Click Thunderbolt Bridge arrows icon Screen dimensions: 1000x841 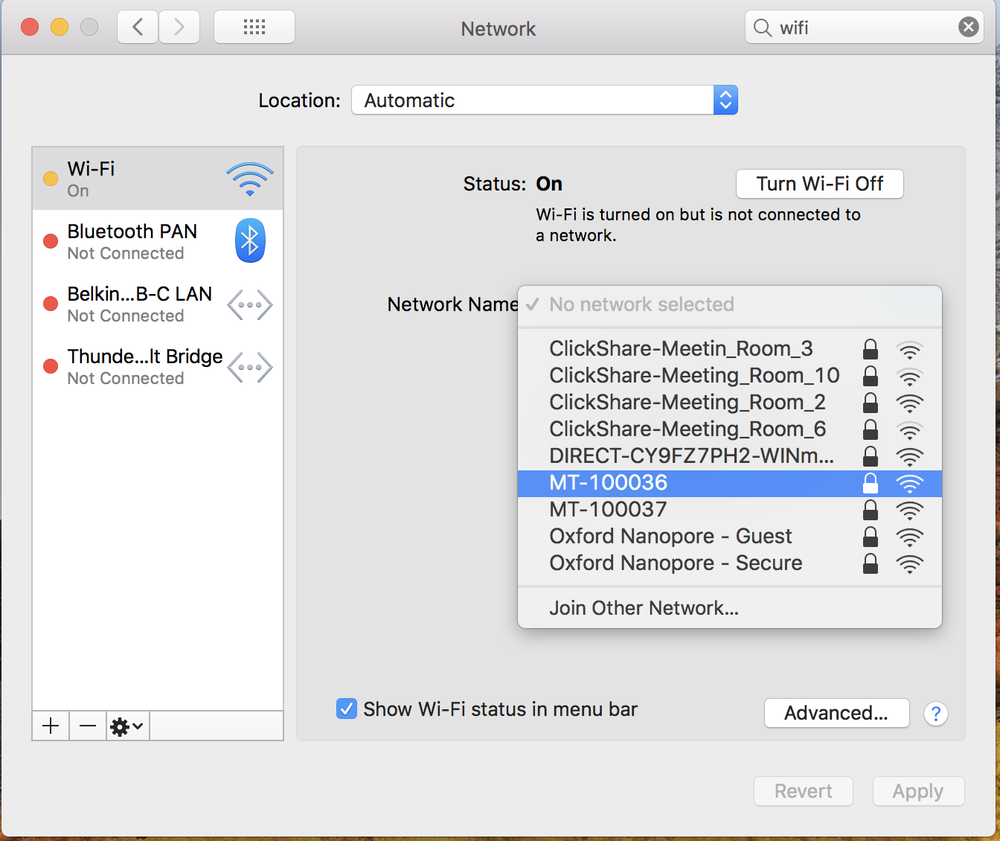(250, 367)
